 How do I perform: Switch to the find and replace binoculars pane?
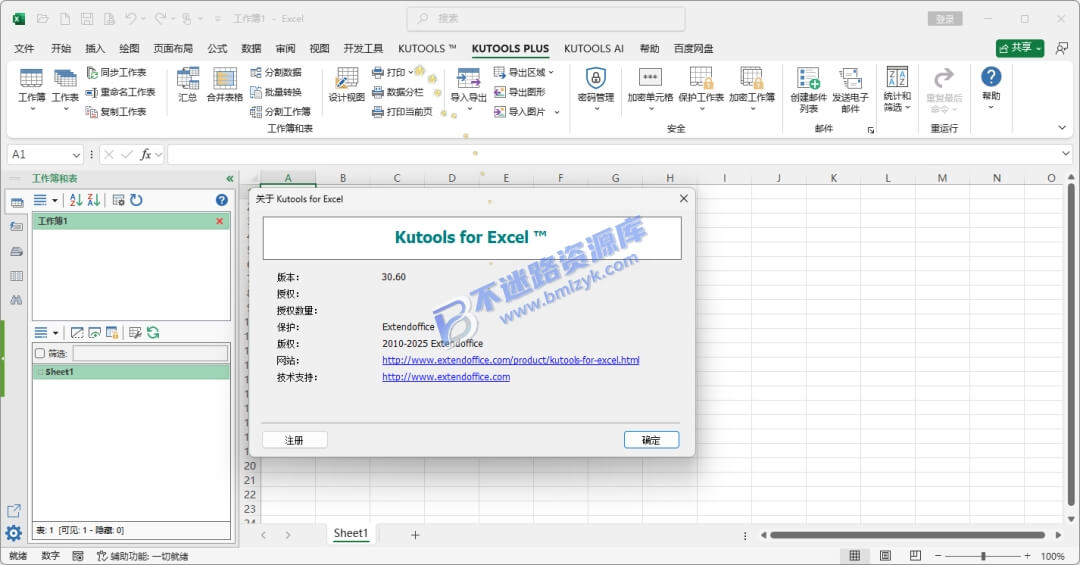16,300
